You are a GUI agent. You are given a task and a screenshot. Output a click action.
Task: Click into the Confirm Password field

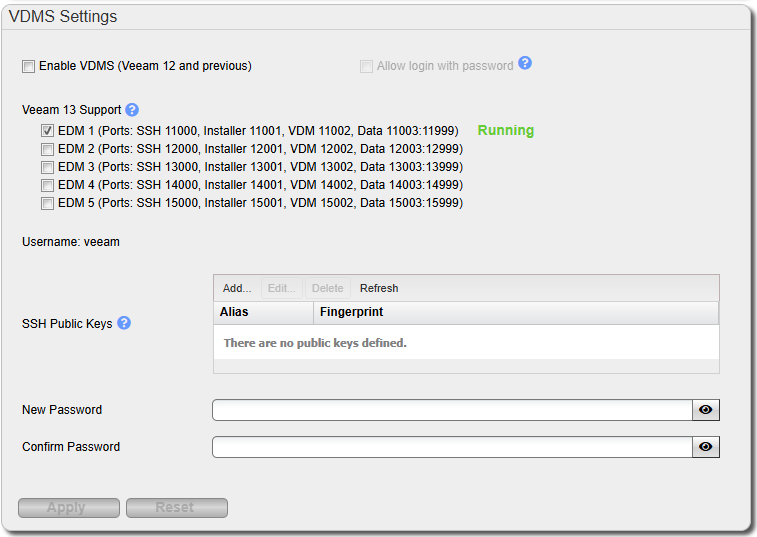pyautogui.click(x=452, y=447)
